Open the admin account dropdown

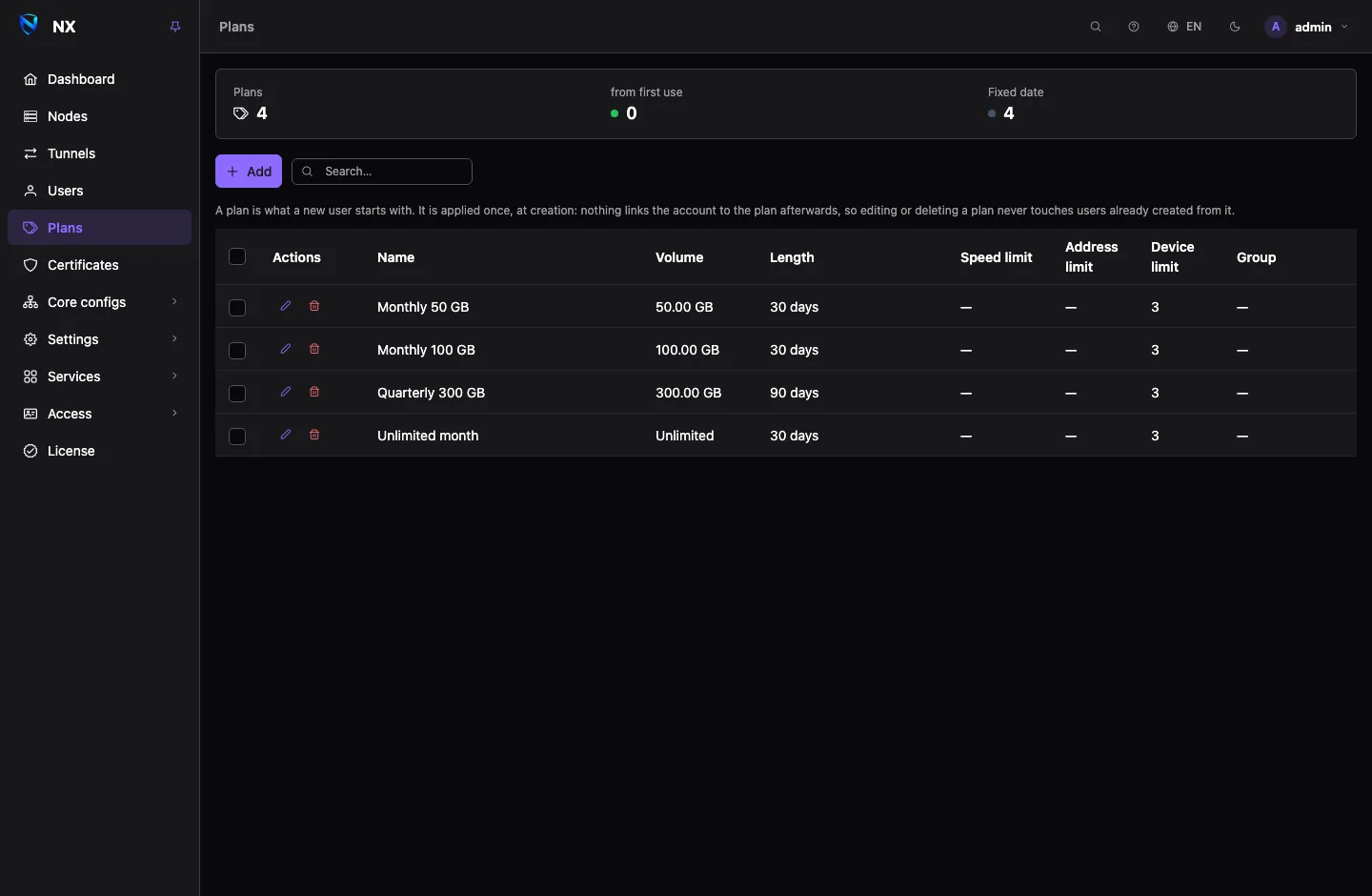pyautogui.click(x=1307, y=27)
